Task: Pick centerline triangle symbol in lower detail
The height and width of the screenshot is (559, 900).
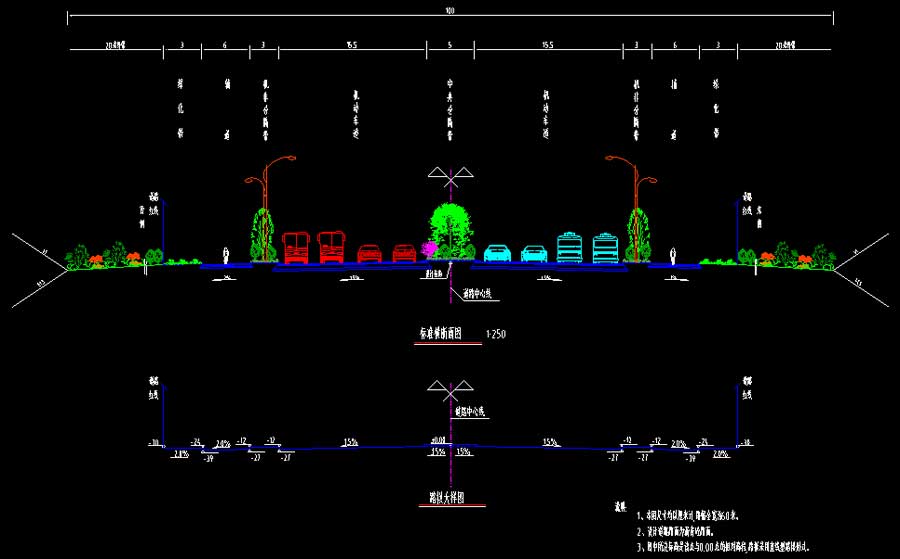Action: tap(451, 390)
